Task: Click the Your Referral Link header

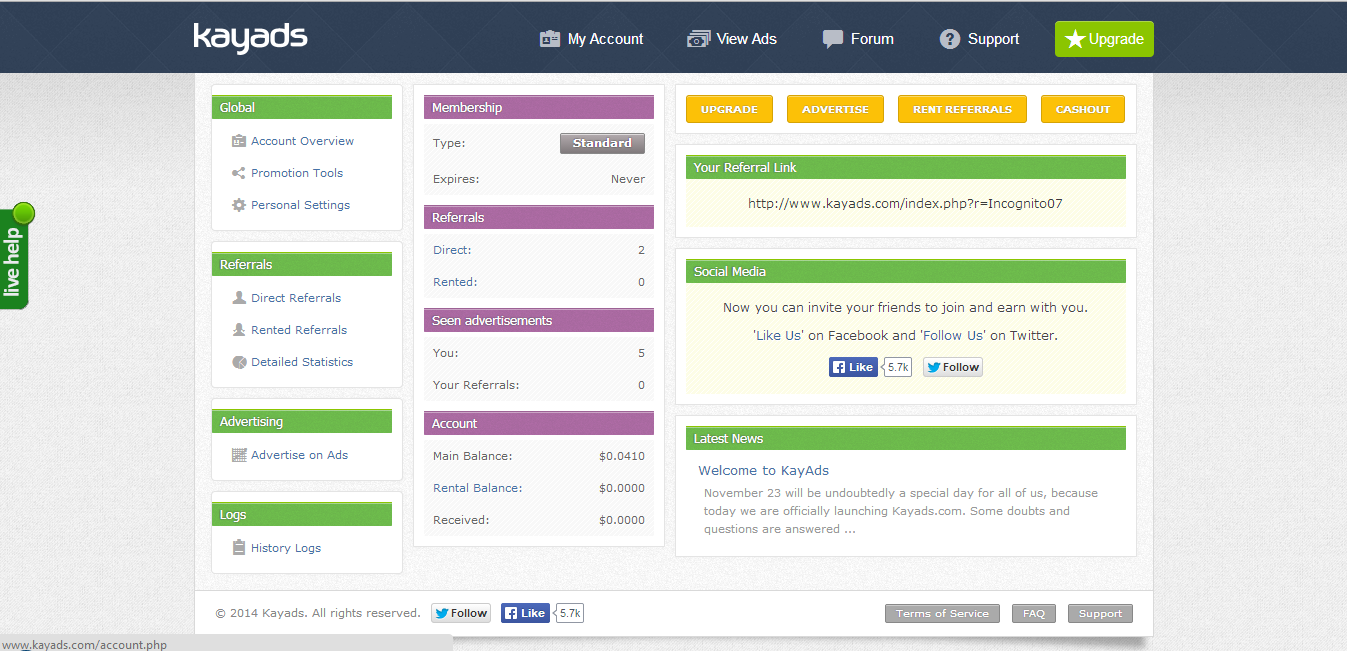Action: 906,167
